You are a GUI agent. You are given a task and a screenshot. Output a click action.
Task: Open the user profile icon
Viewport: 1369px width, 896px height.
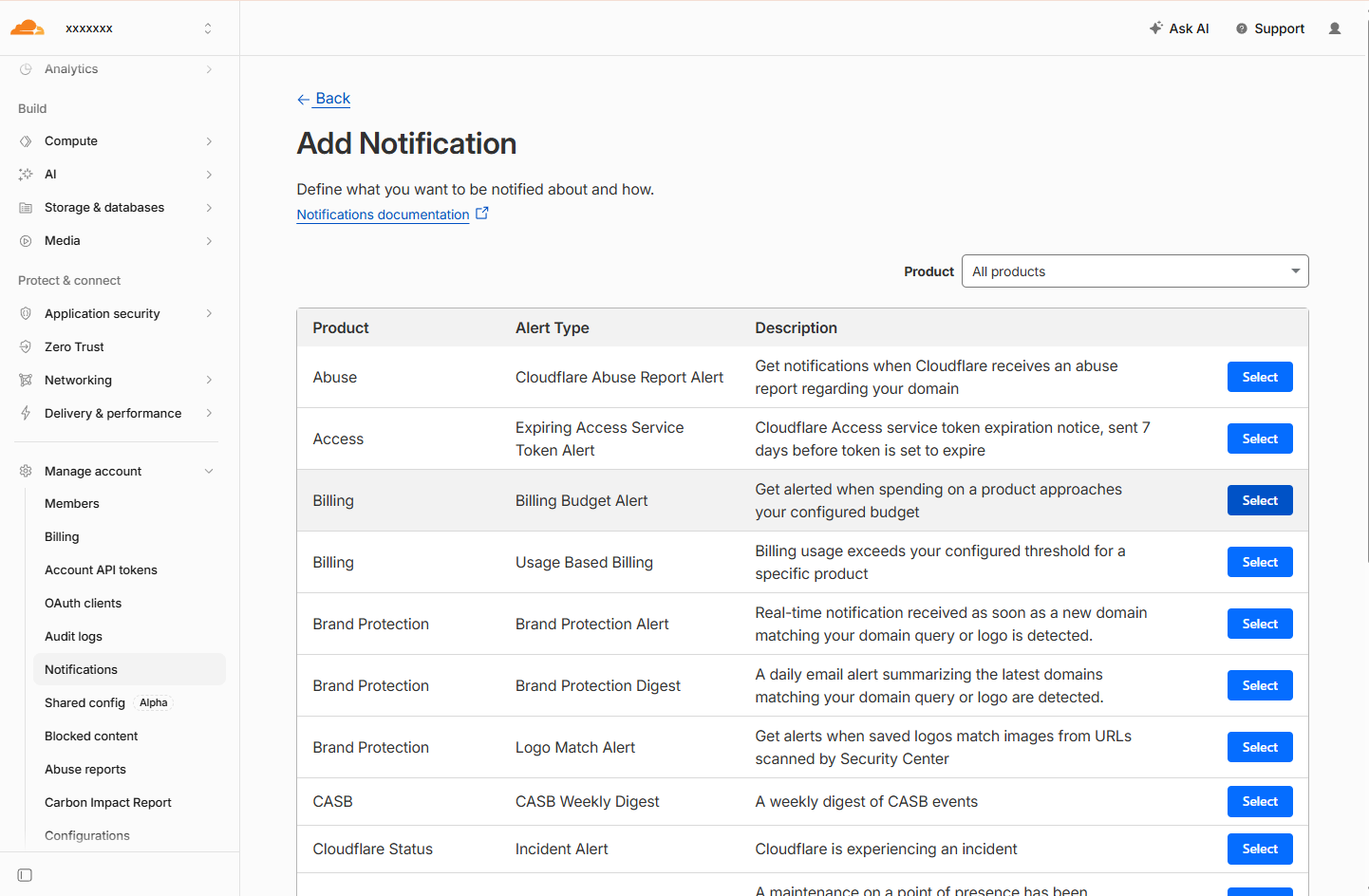point(1335,28)
